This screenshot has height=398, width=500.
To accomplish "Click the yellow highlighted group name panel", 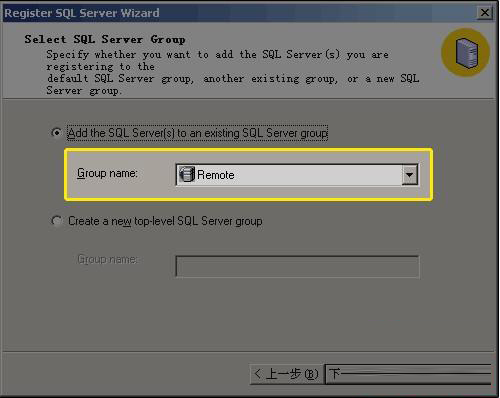I will tap(249, 175).
